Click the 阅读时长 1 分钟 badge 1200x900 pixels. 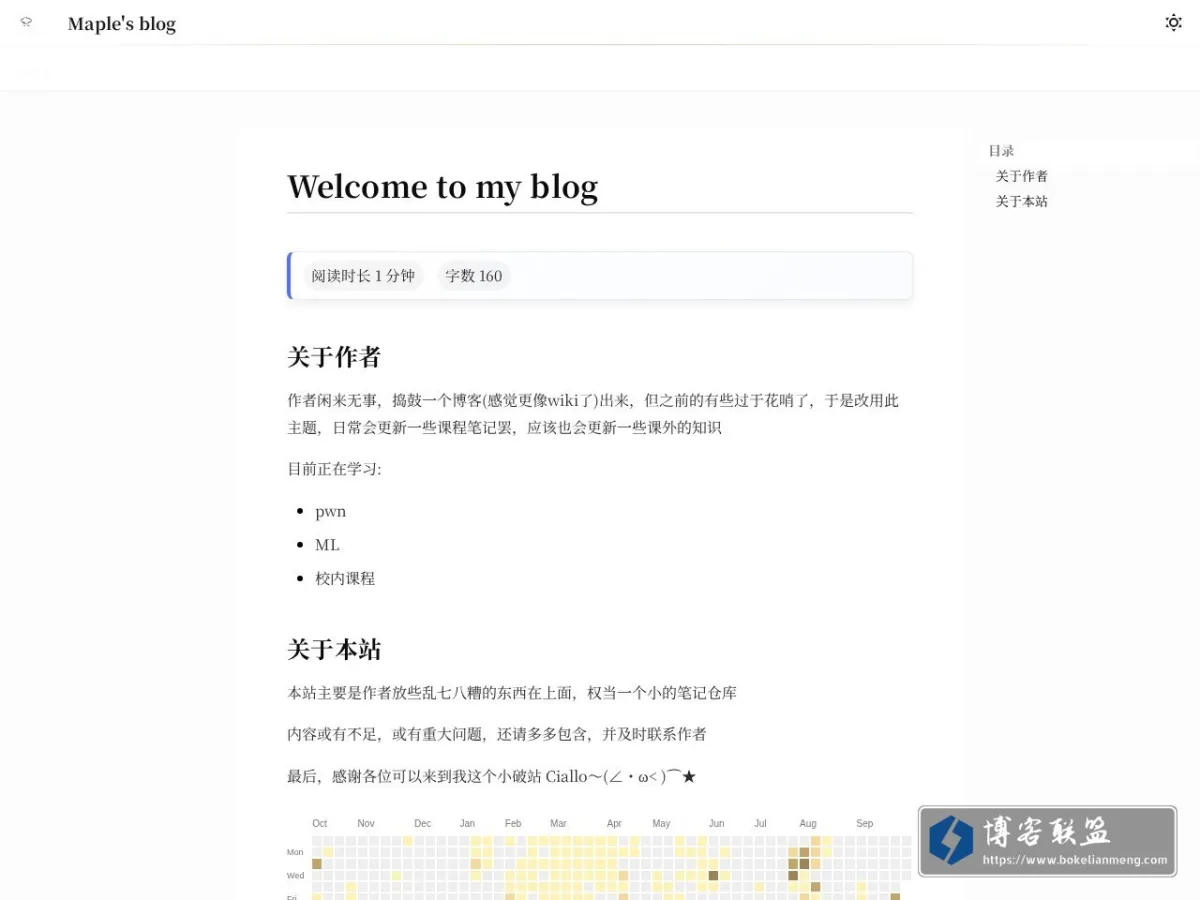pyautogui.click(x=363, y=276)
